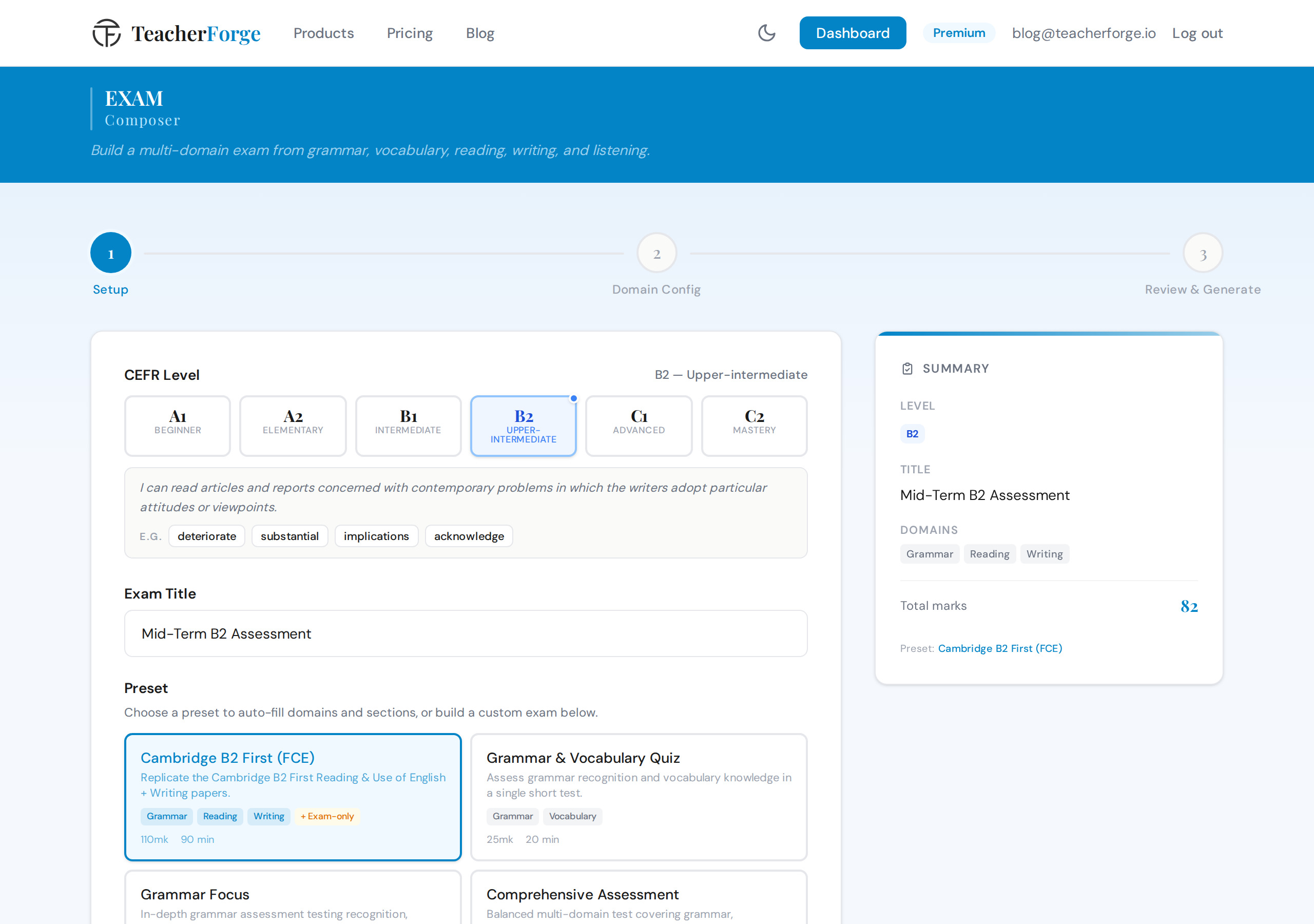This screenshot has height=924, width=1314.
Task: Click the B2 level badge in Summary
Action: (912, 434)
